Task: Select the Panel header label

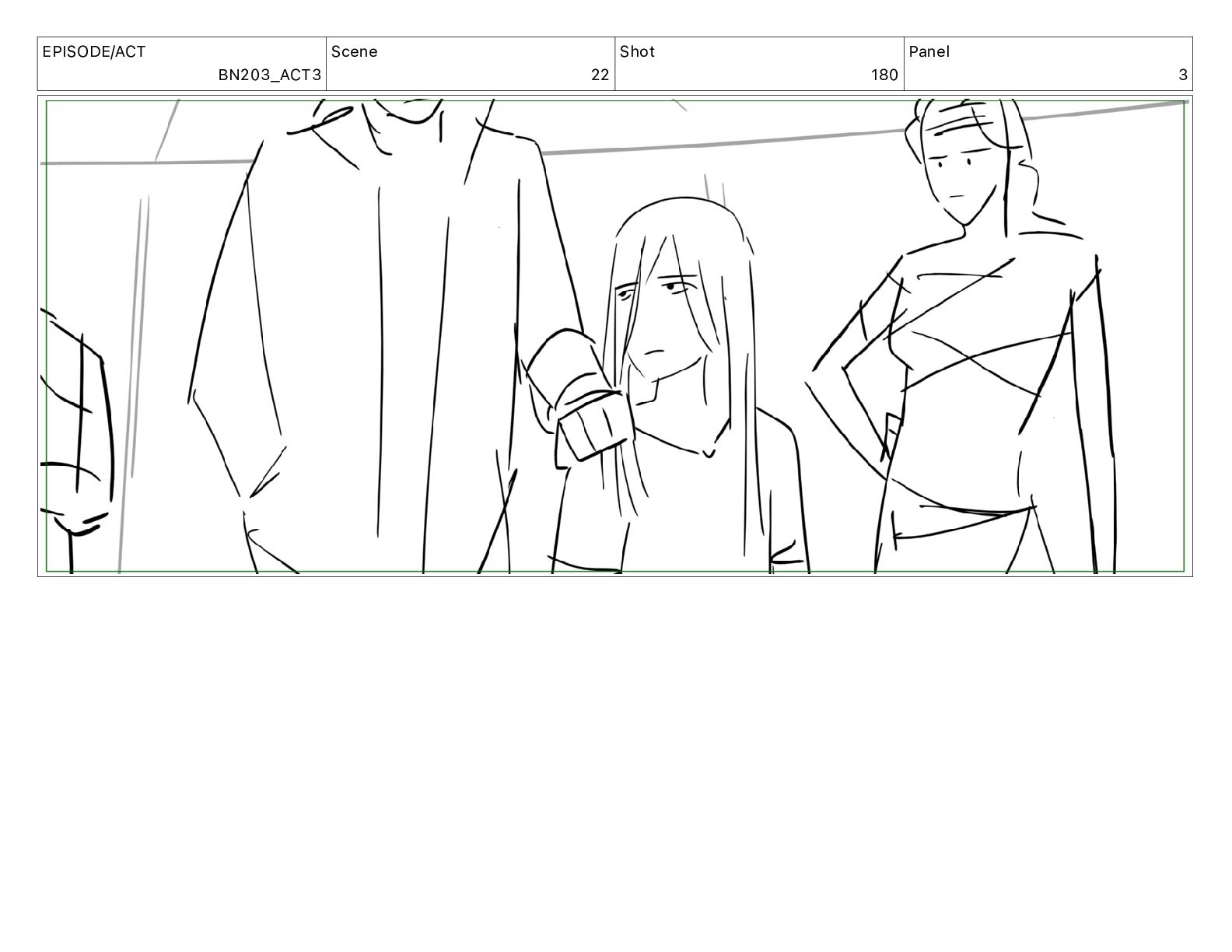Action: [929, 52]
